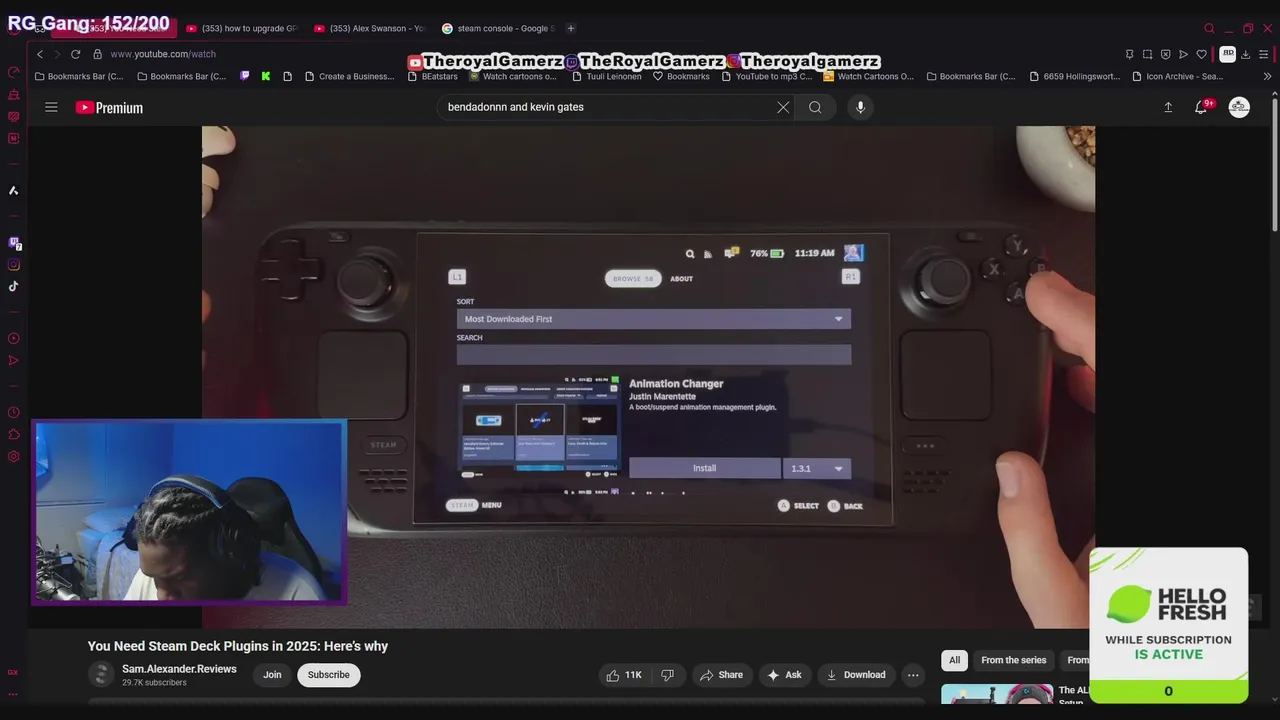Open the Watch cartoons o... bookmark

point(512,76)
